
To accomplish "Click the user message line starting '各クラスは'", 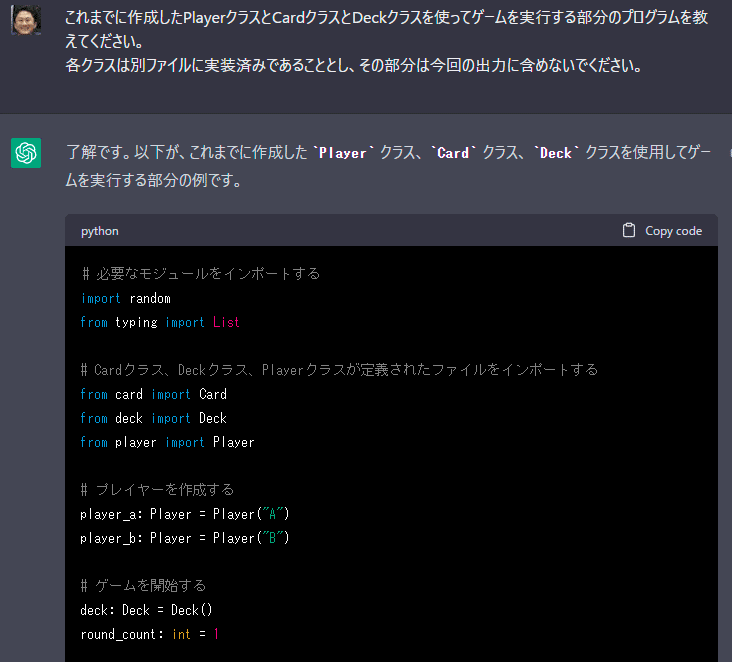I will click(353, 65).
